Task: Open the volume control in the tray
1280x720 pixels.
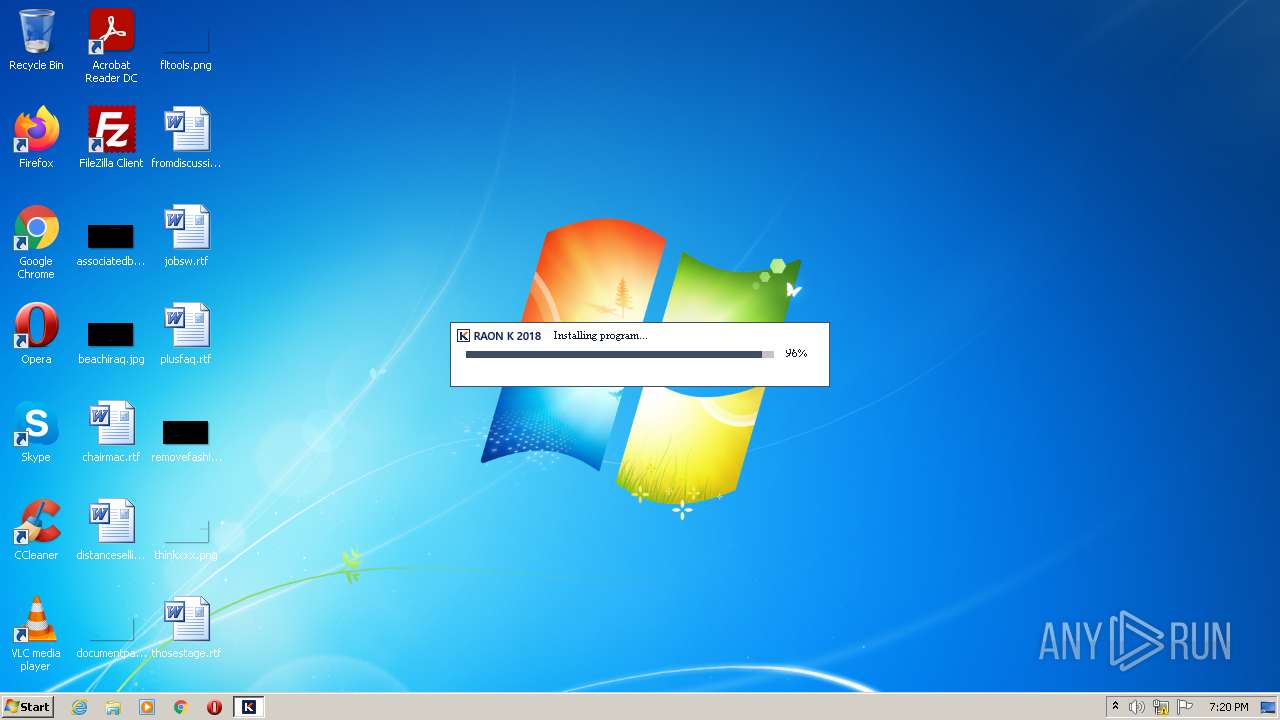Action: [1137, 707]
